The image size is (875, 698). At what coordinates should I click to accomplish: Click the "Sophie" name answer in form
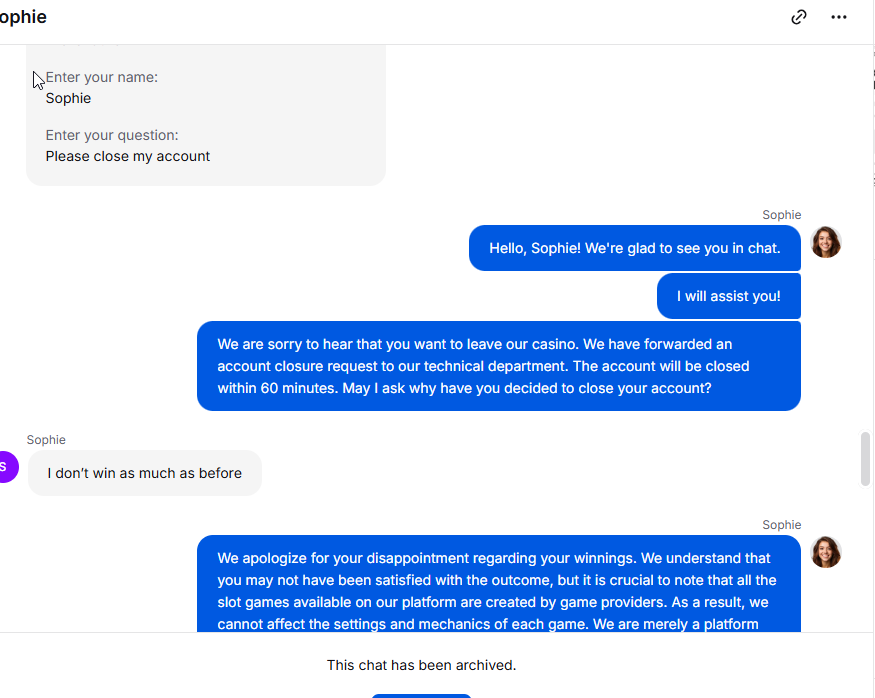[68, 98]
